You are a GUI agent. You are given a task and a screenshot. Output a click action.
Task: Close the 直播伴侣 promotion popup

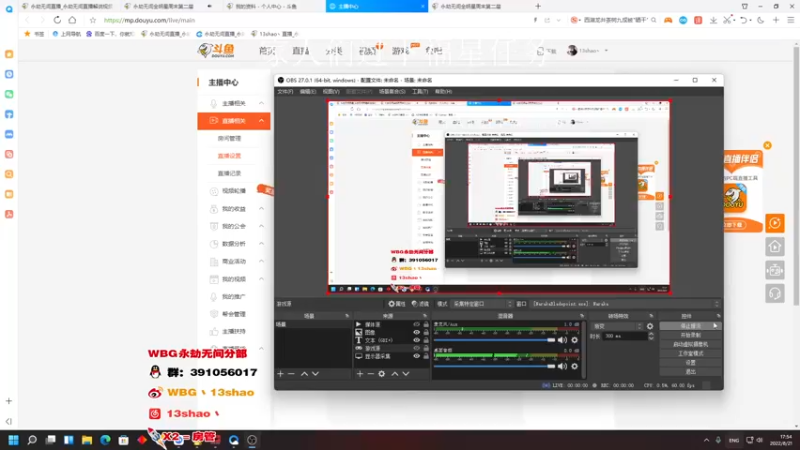(767, 145)
